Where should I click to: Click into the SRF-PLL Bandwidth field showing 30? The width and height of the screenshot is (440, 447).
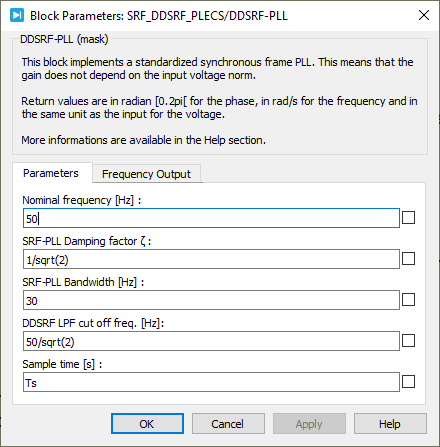[x=211, y=300]
